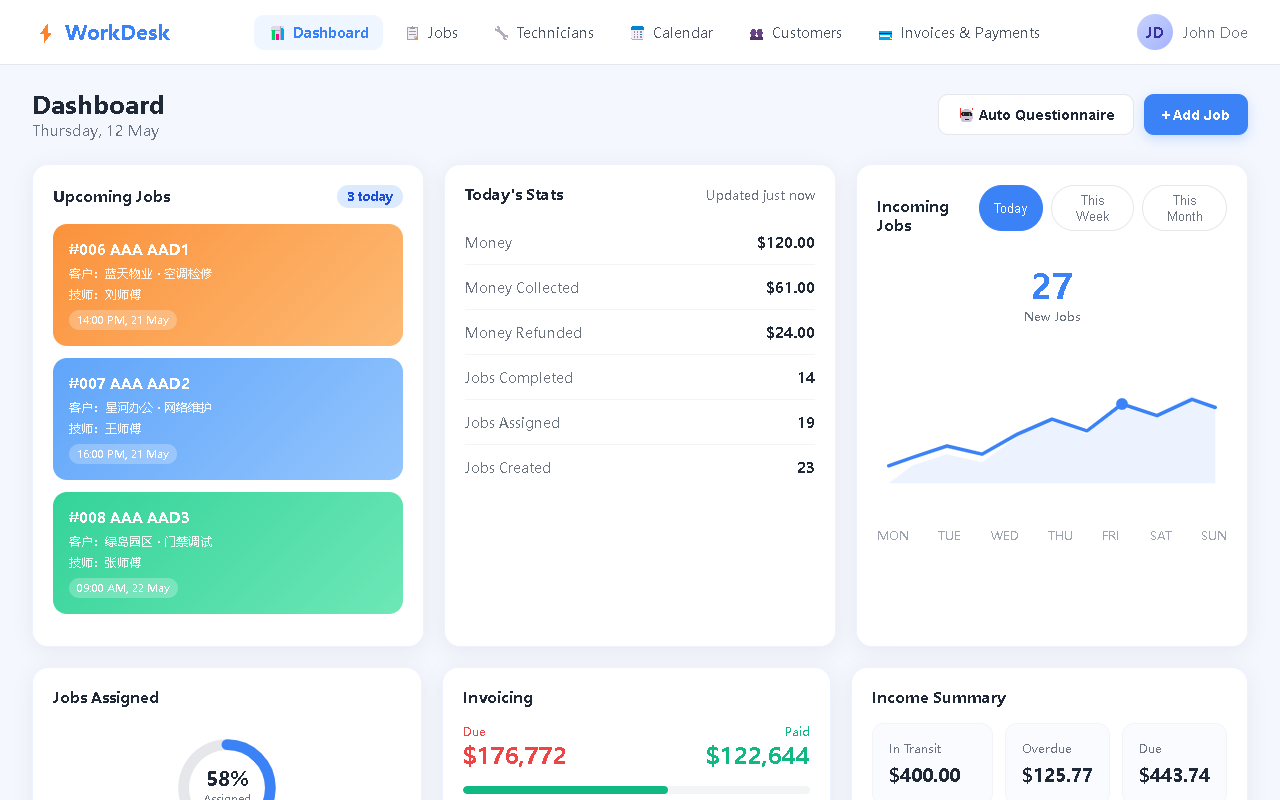Click the Jobs clipboard icon

click(412, 33)
